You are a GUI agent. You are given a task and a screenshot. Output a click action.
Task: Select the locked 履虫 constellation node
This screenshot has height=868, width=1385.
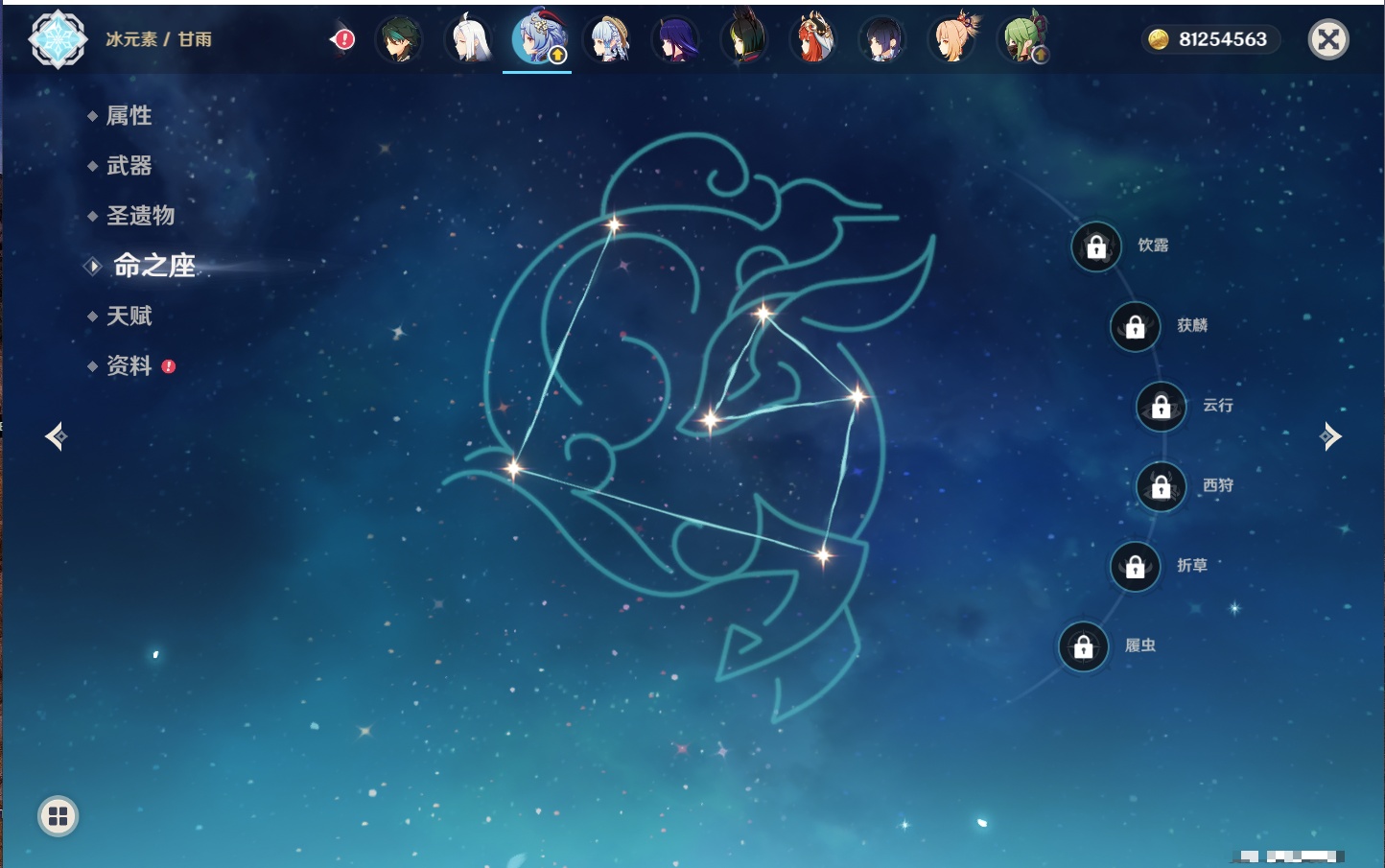(x=1084, y=646)
